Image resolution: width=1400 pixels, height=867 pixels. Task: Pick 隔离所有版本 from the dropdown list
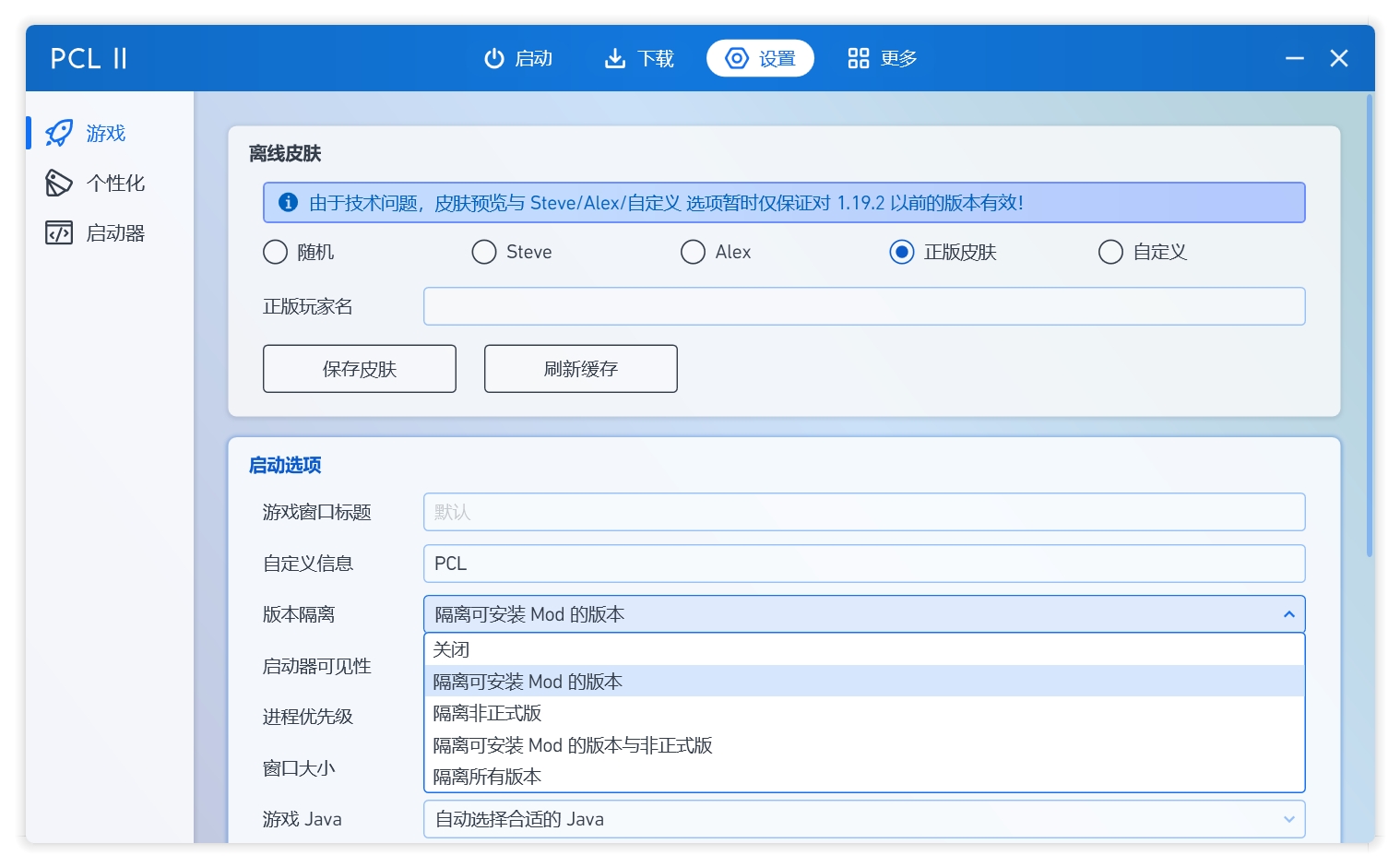(487, 777)
